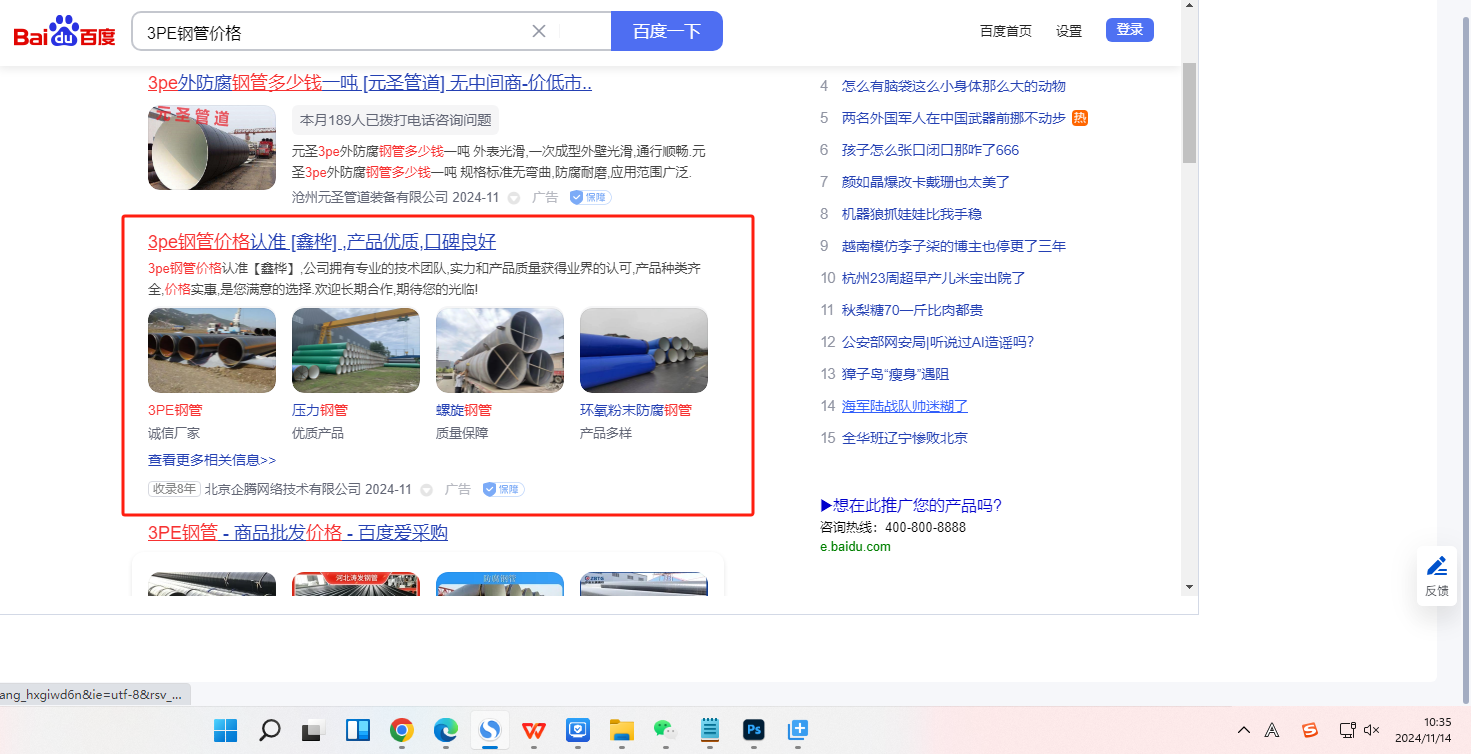Viewport: 1471px width, 754px height.
Task: Open WeChat from the taskbar
Action: tap(666, 730)
